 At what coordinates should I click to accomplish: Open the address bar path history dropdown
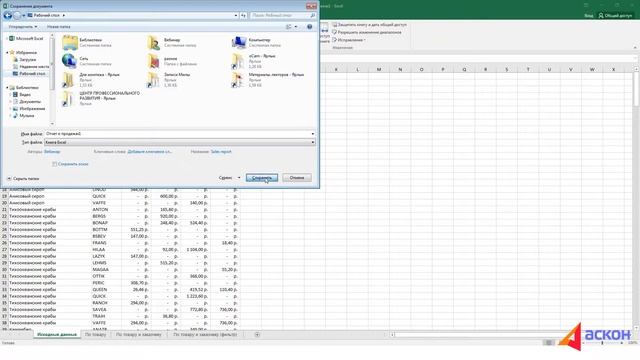236,16
